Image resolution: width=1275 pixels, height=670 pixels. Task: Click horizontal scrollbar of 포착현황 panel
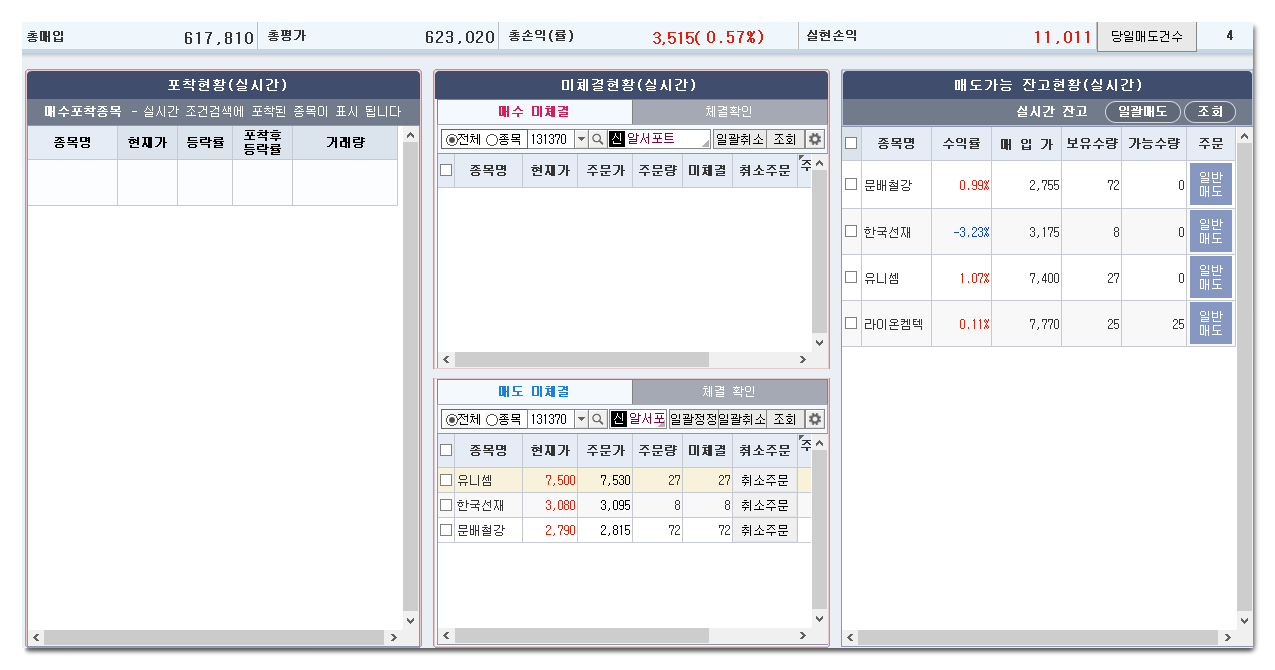pos(214,637)
